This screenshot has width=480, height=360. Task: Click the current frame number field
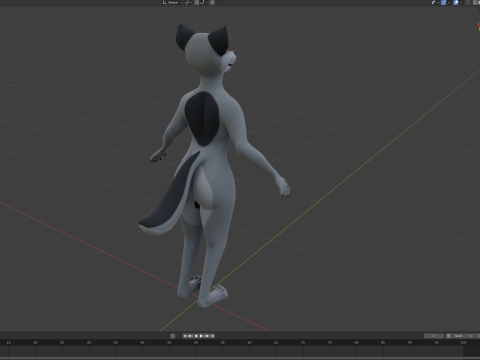pos(434,336)
